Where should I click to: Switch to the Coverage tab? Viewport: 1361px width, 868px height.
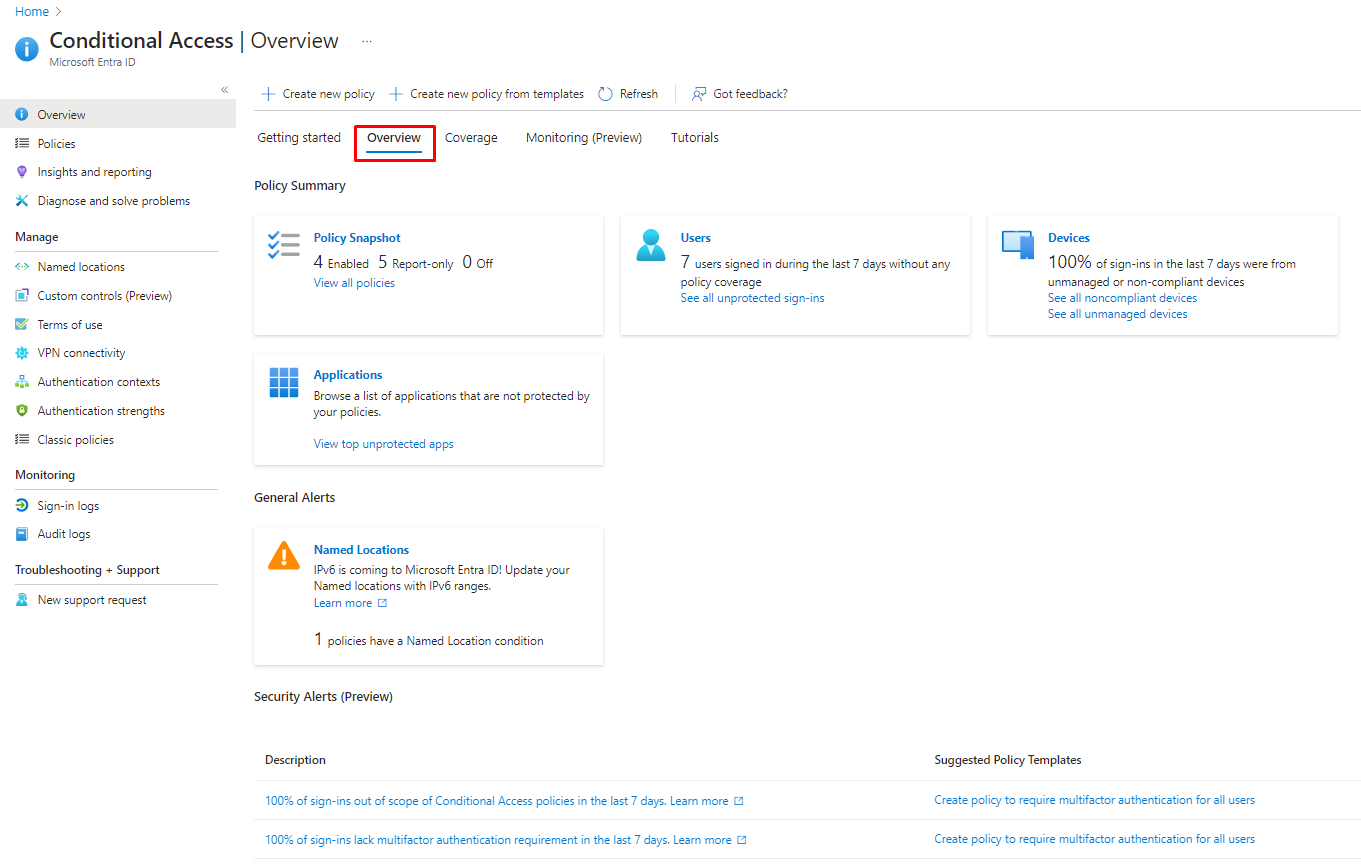coord(471,138)
